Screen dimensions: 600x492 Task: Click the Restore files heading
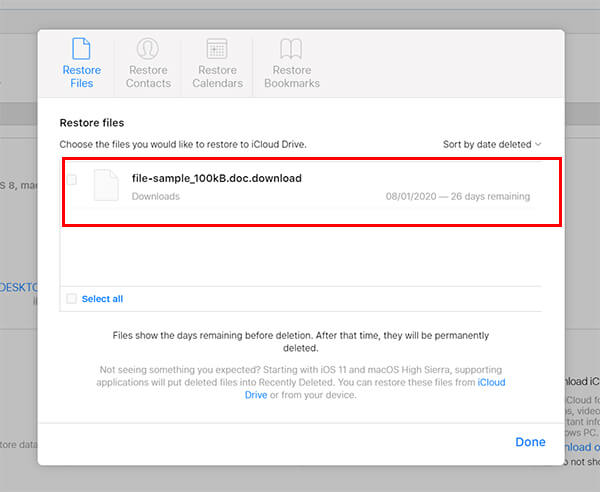point(92,123)
